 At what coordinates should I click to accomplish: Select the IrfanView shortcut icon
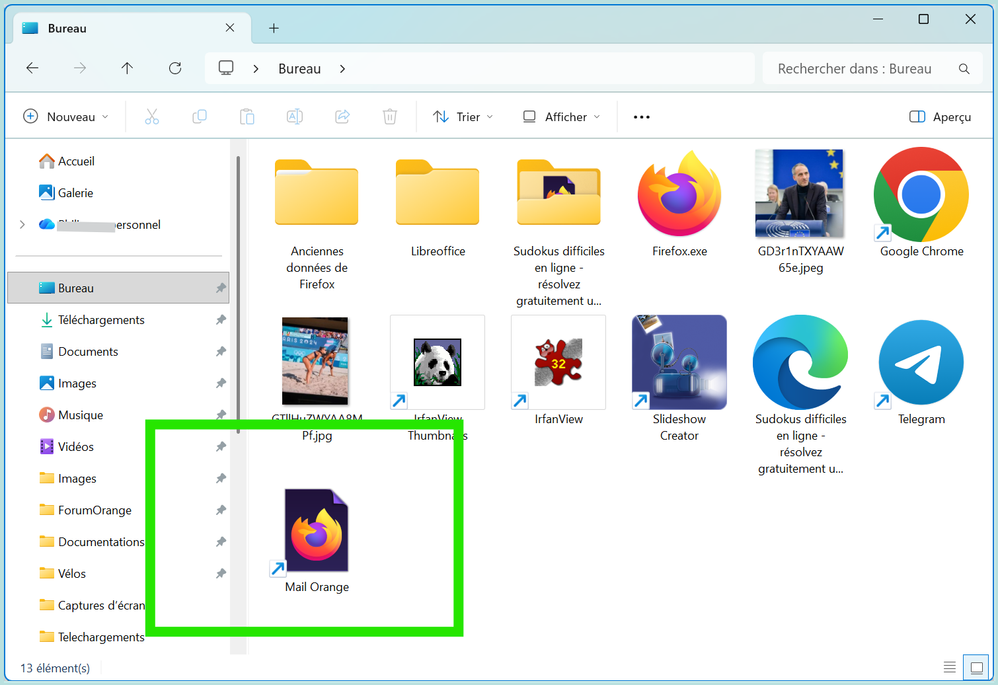[x=558, y=363]
